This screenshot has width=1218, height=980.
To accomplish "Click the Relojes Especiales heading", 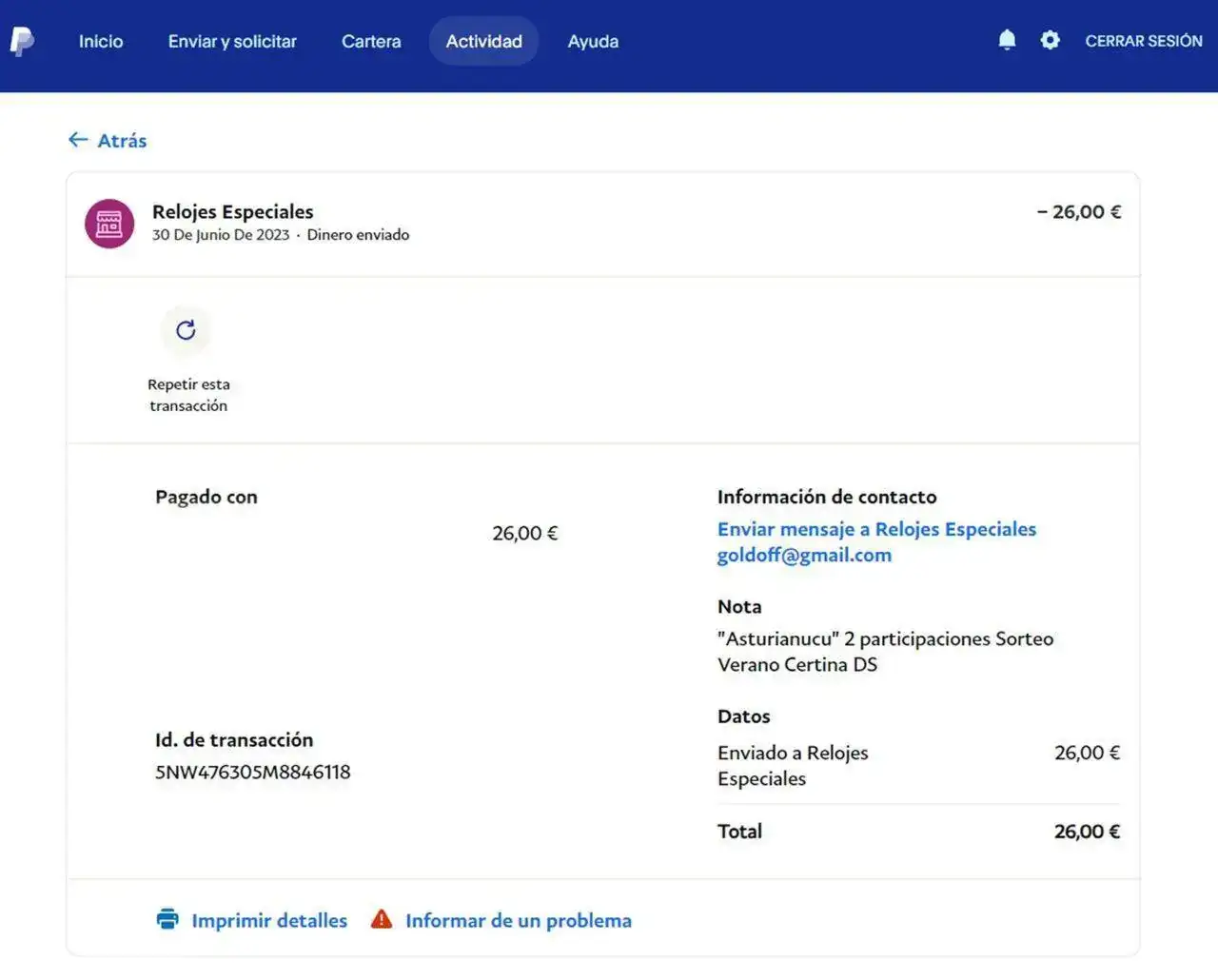I will tap(232, 211).
